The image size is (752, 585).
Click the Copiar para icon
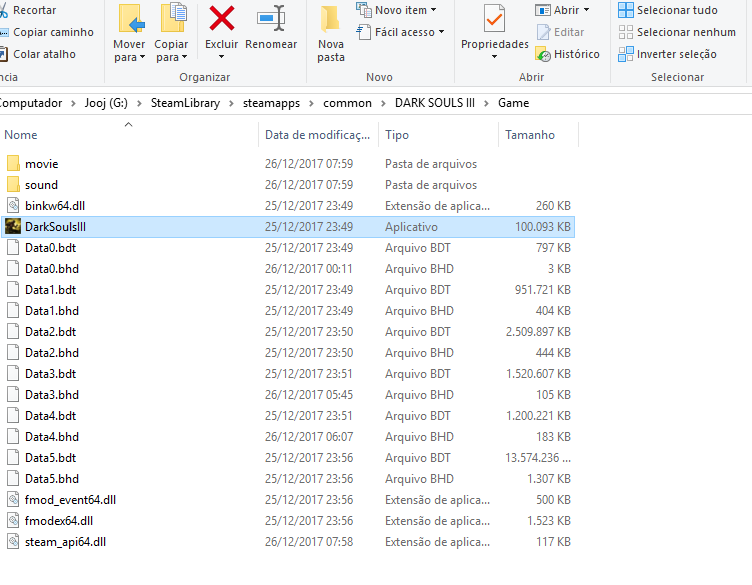[x=173, y=19]
